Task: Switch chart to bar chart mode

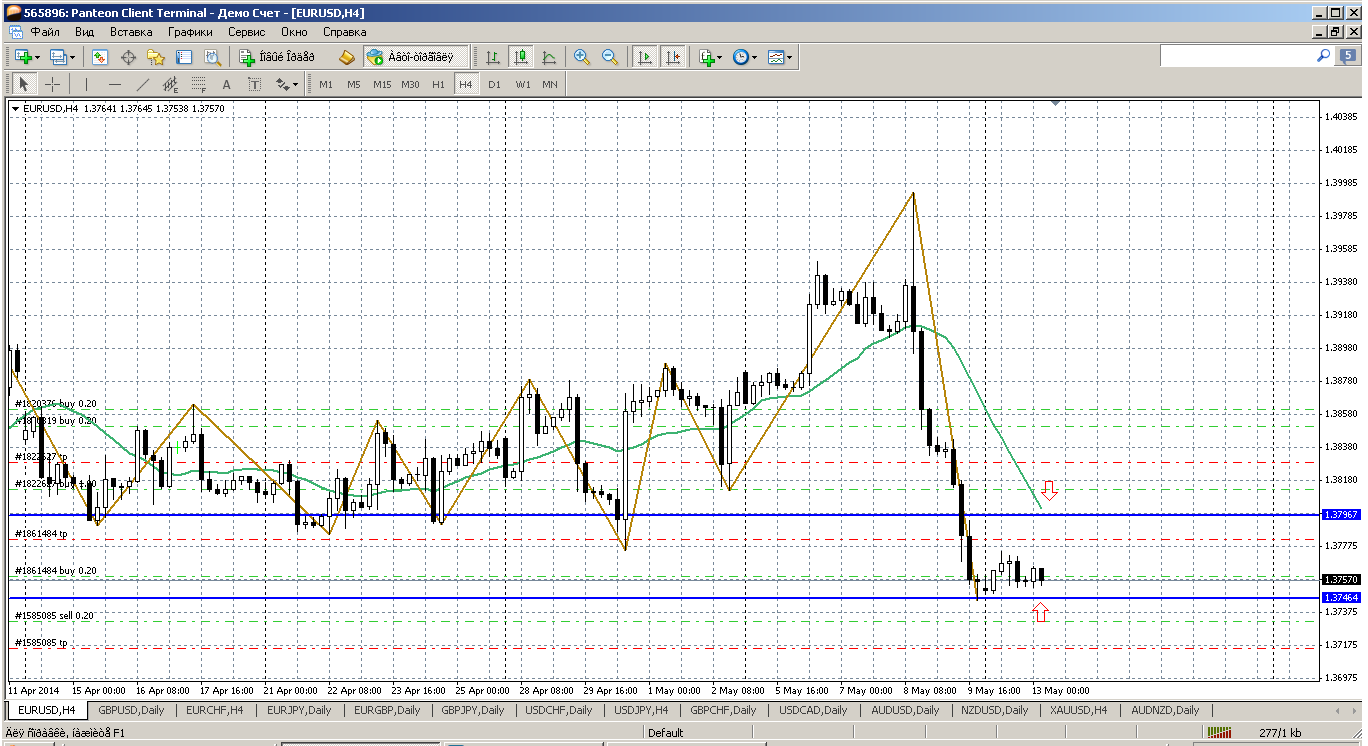Action: (493, 57)
